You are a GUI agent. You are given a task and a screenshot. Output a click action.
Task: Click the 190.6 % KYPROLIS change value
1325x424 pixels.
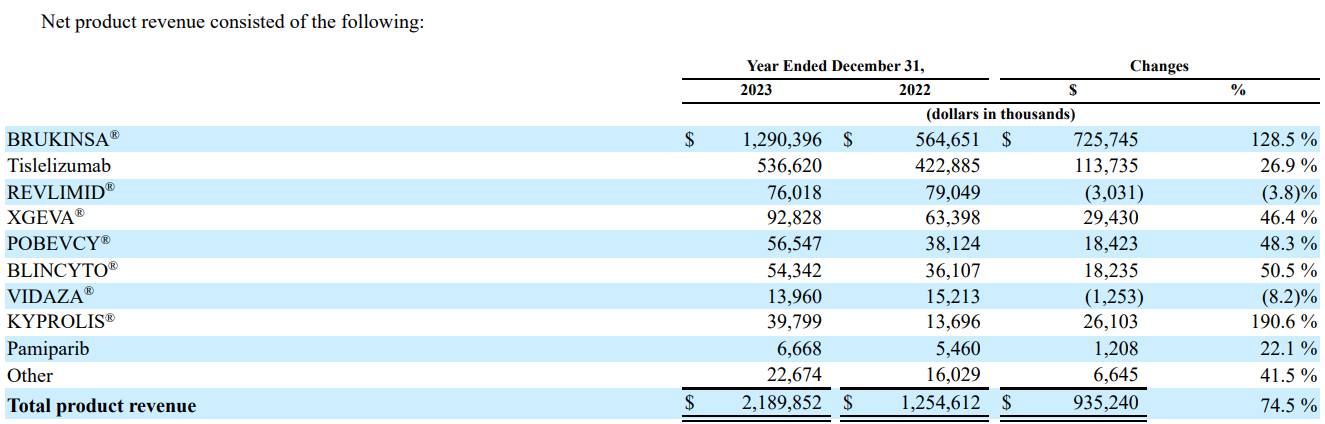[1283, 322]
